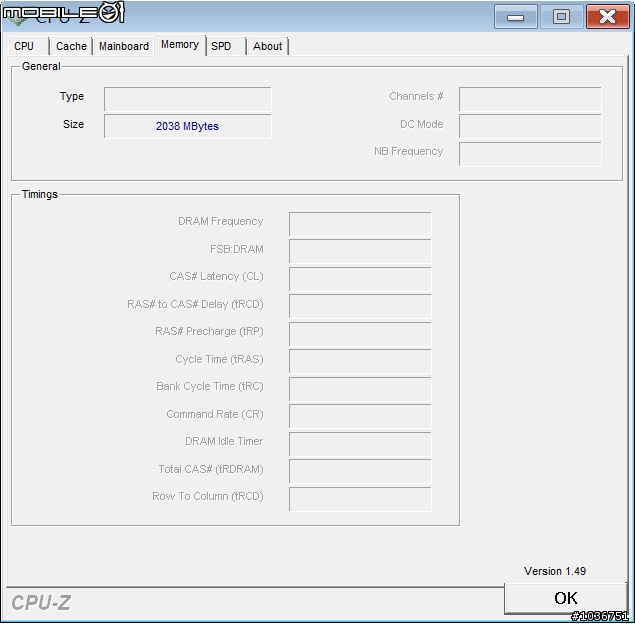Click the RAS# Precharge (tRP) field

point(360,334)
